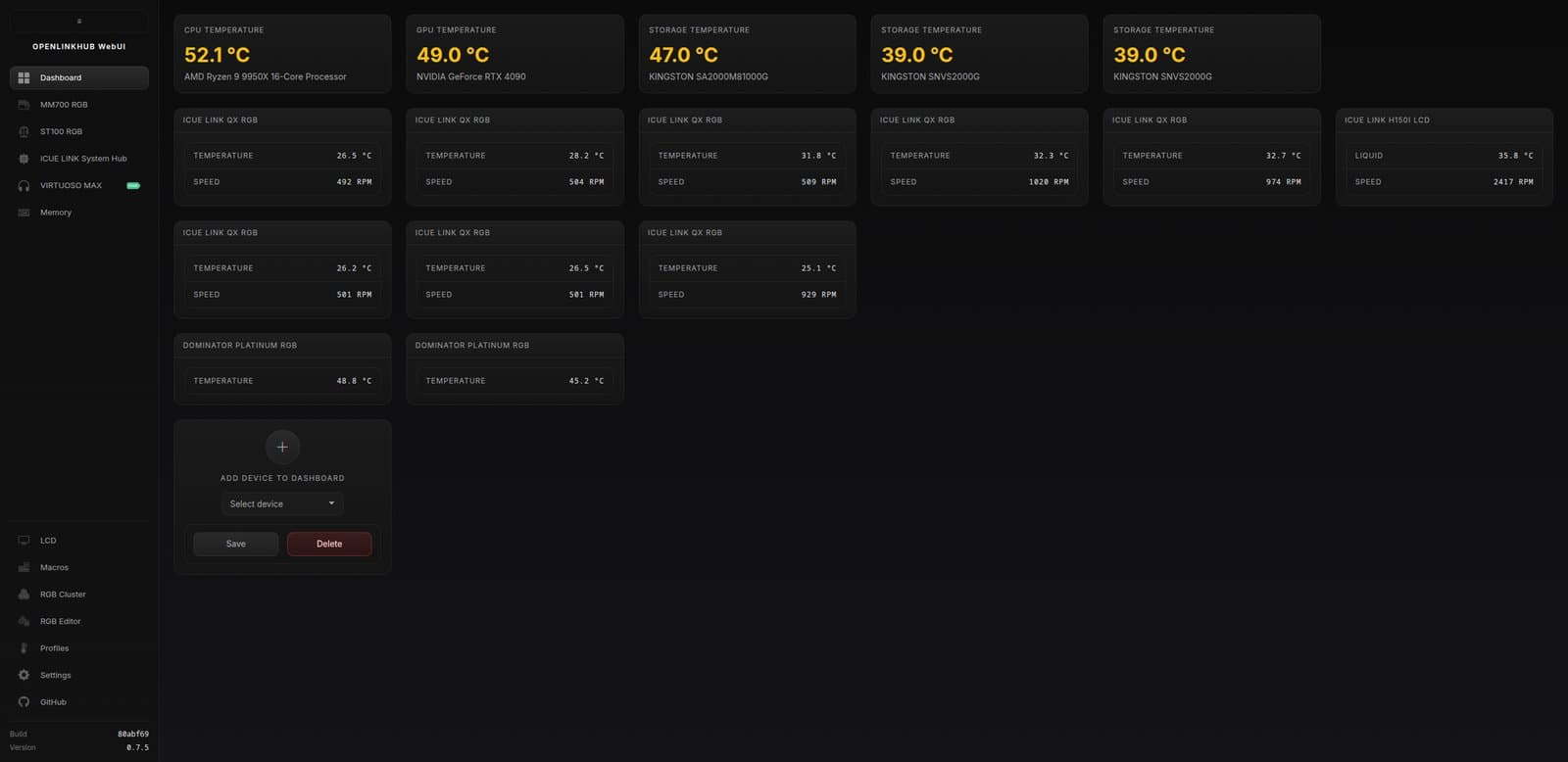This screenshot has height=762, width=1568.
Task: Click the 974 RPM fan speed value
Action: point(1283,182)
